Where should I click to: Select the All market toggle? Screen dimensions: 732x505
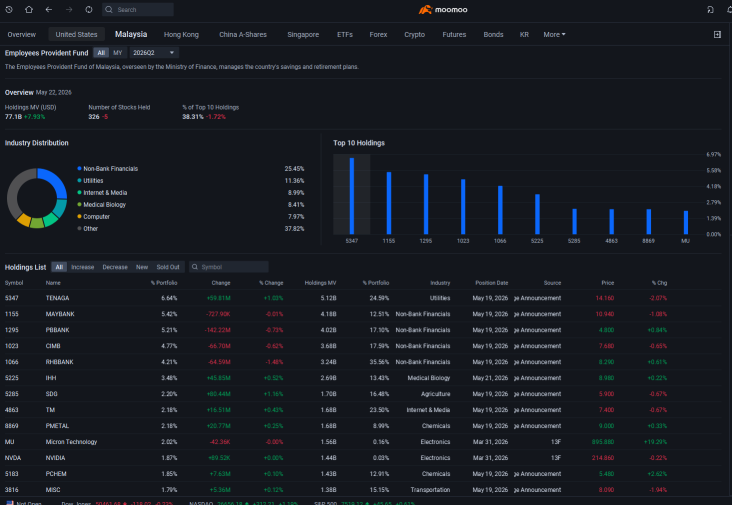101,53
